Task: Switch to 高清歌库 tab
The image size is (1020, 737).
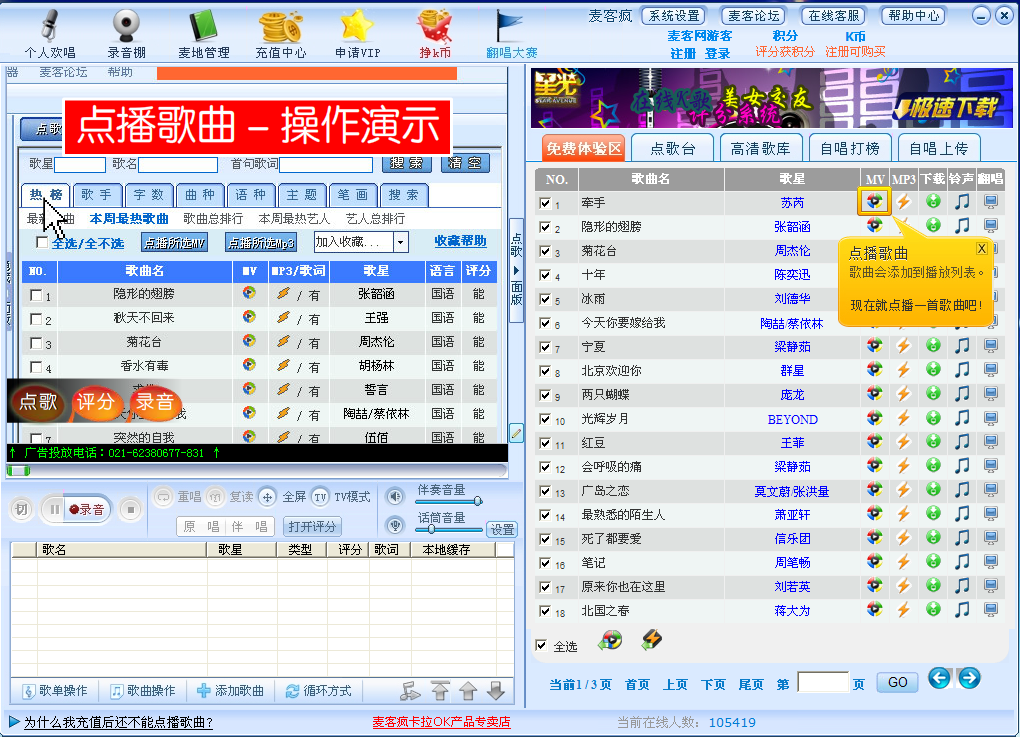Action: pos(760,148)
